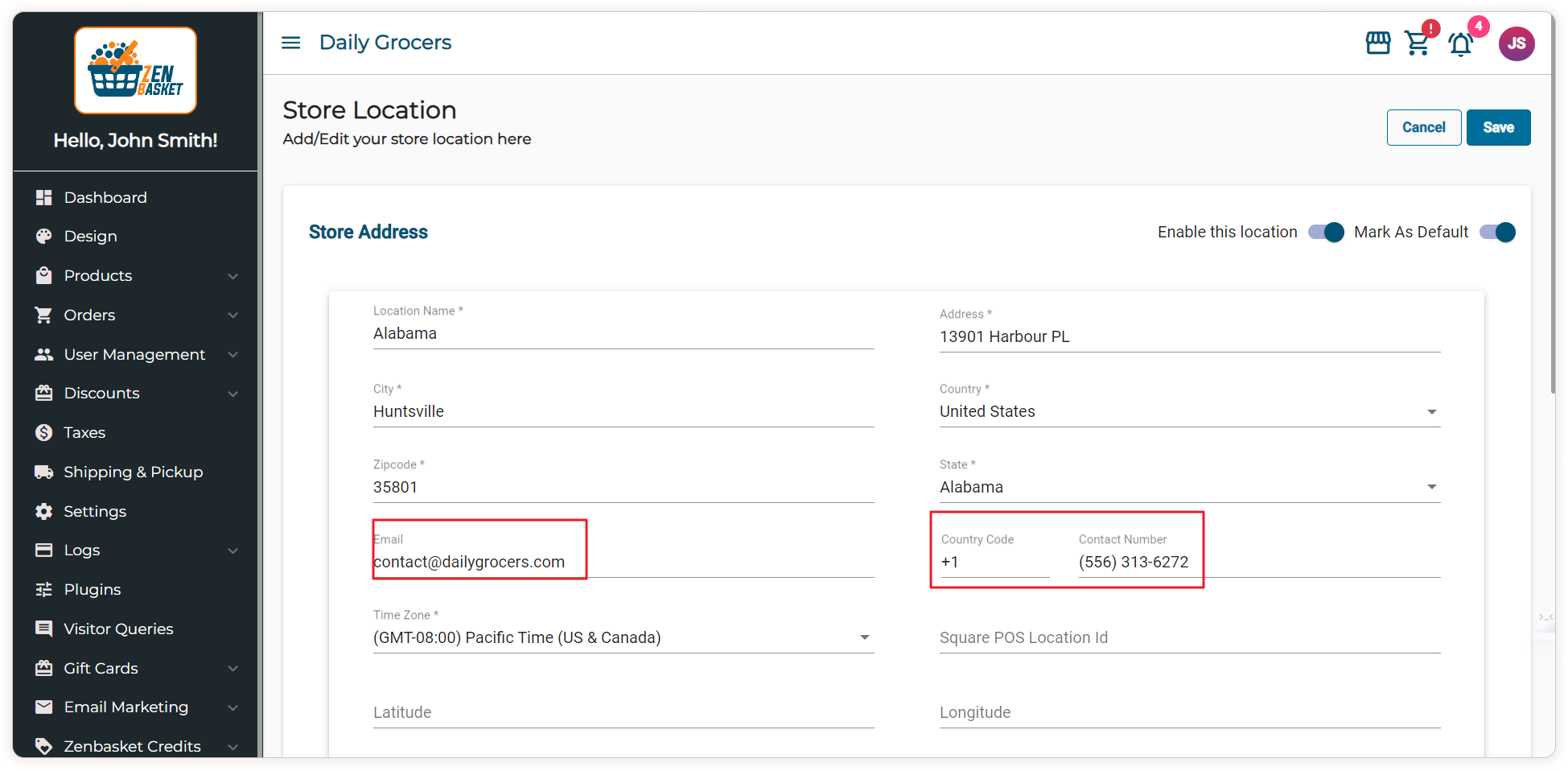Expand the Products submenu chevron
The width and height of the screenshot is (1568, 771).
tap(233, 276)
